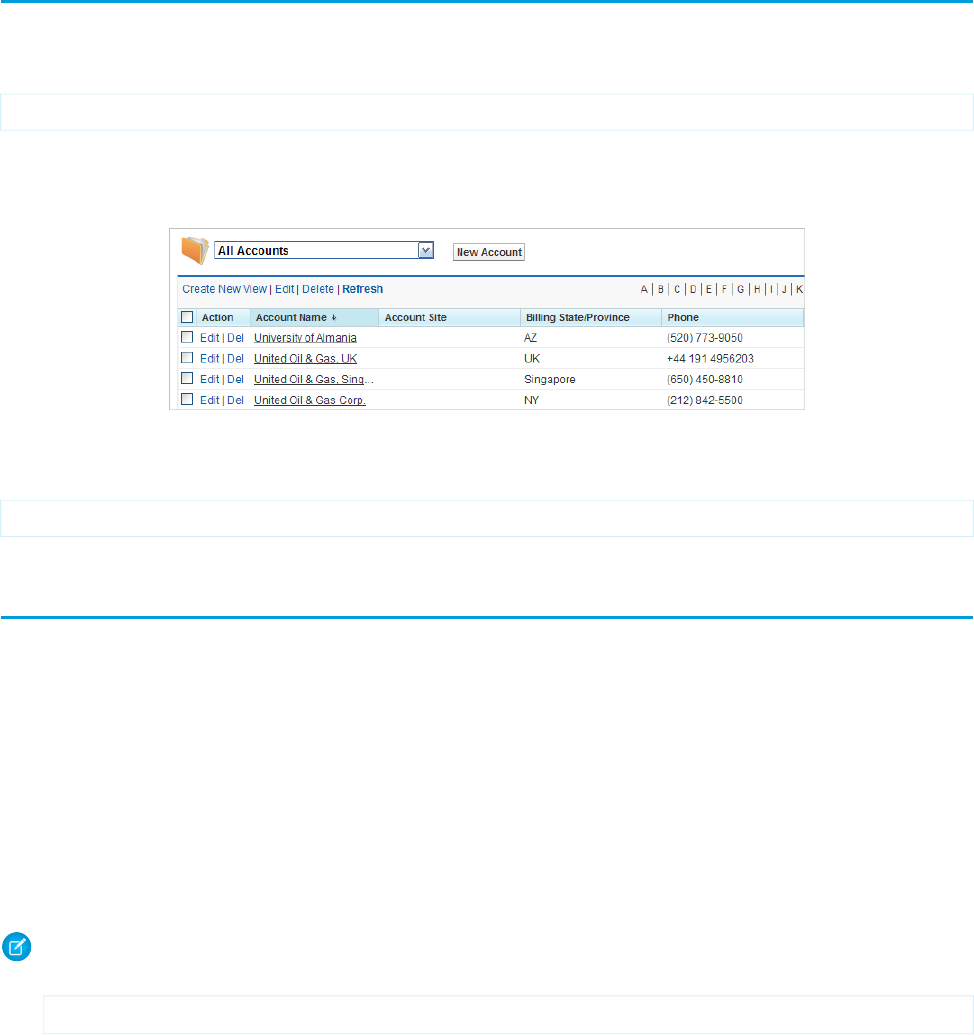Click the Refresh link
Screen dimensions: 974x1035
click(362, 289)
